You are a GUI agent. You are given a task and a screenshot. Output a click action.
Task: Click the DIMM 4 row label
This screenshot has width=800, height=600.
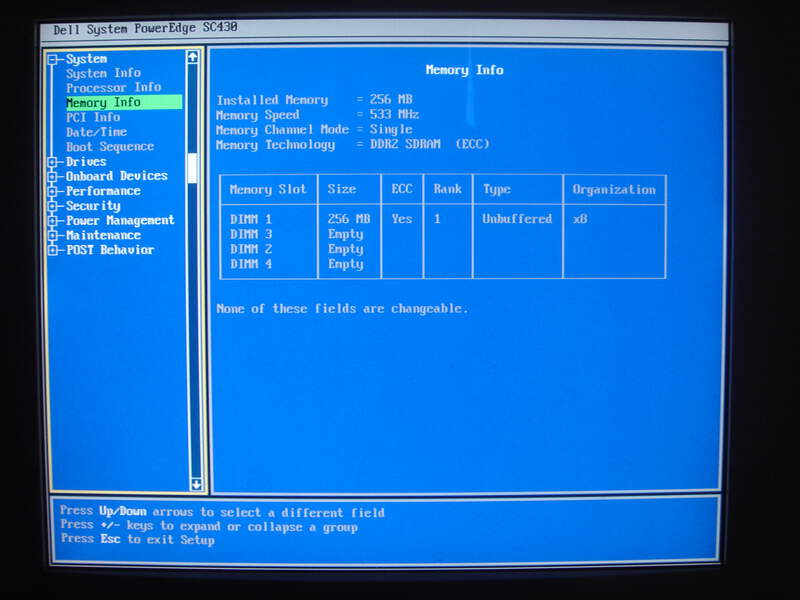[x=251, y=264]
